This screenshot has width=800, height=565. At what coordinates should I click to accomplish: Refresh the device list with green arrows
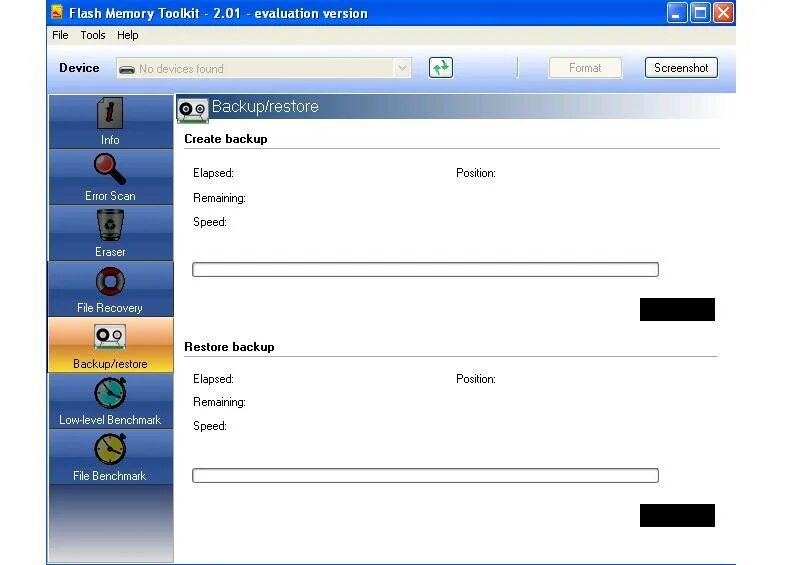[x=441, y=68]
